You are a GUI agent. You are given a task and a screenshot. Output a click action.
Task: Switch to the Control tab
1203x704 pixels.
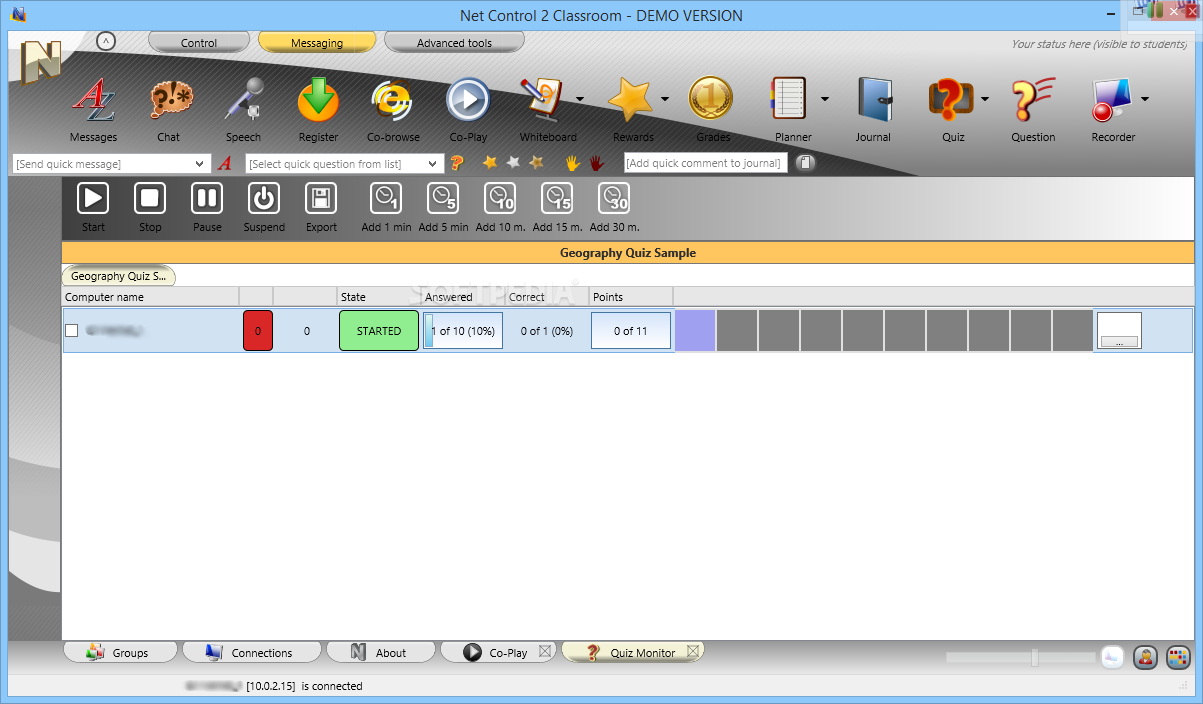(x=199, y=43)
